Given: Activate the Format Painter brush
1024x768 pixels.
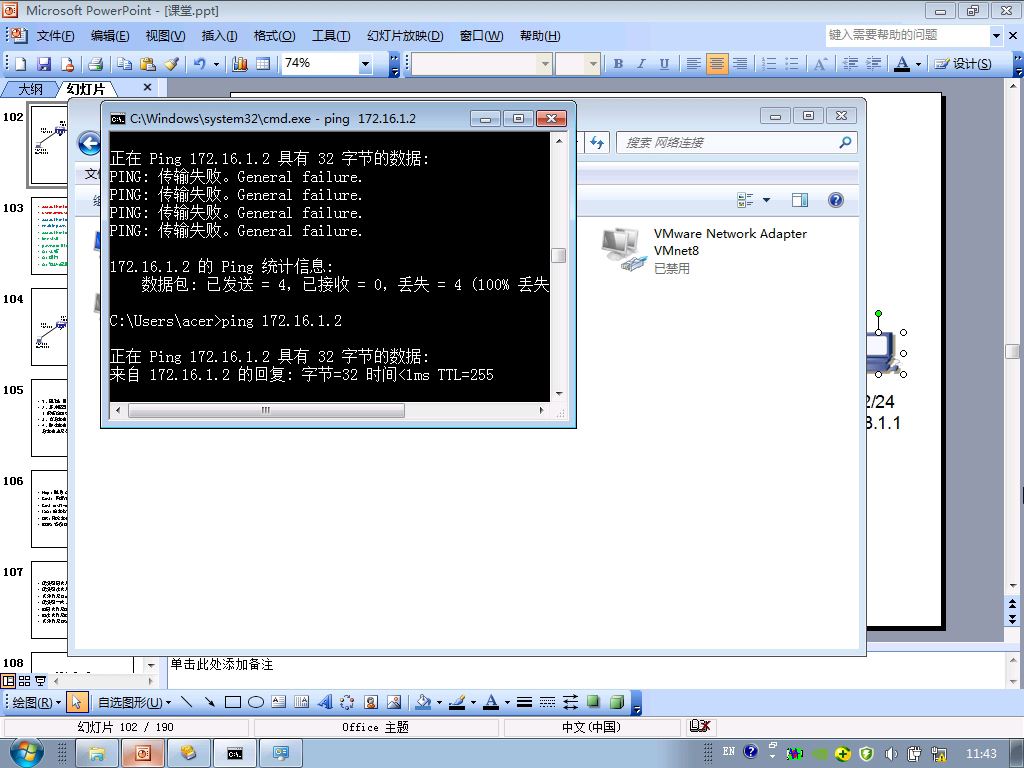Looking at the screenshot, I should [x=172, y=63].
